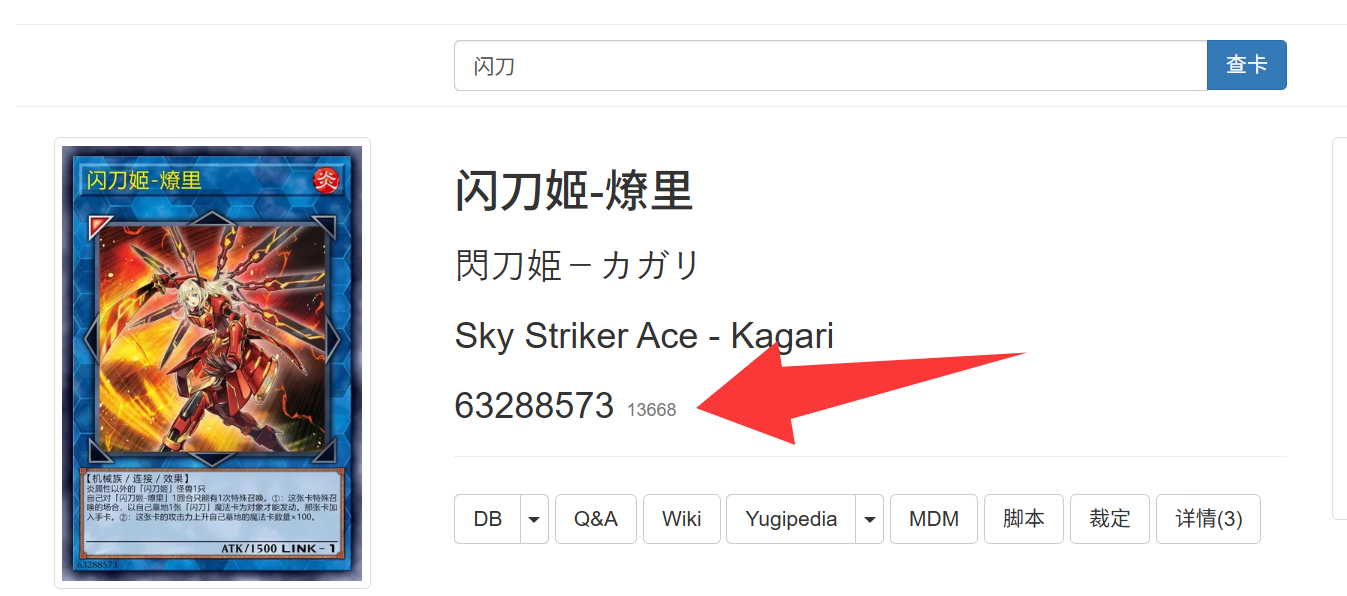This screenshot has width=1347, height=596.
Task: Open the Yugipedia link
Action: pos(791,519)
